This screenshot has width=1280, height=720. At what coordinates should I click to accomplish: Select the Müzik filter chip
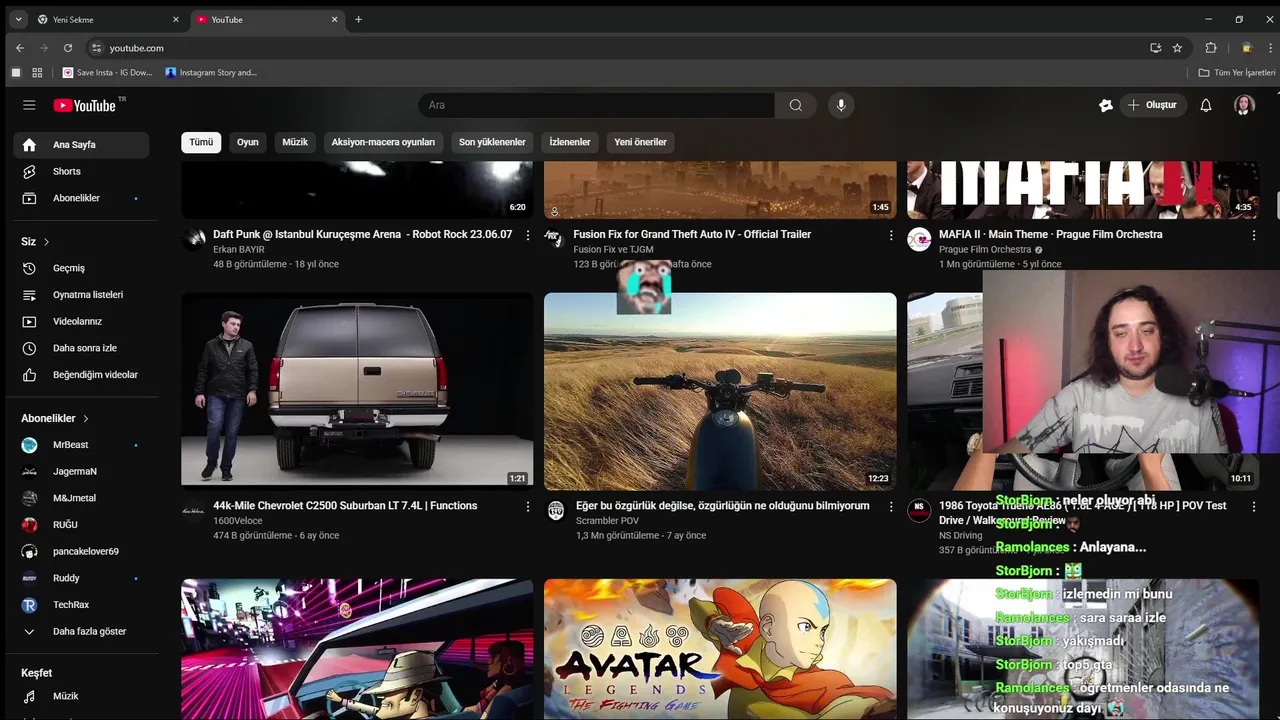click(x=295, y=142)
